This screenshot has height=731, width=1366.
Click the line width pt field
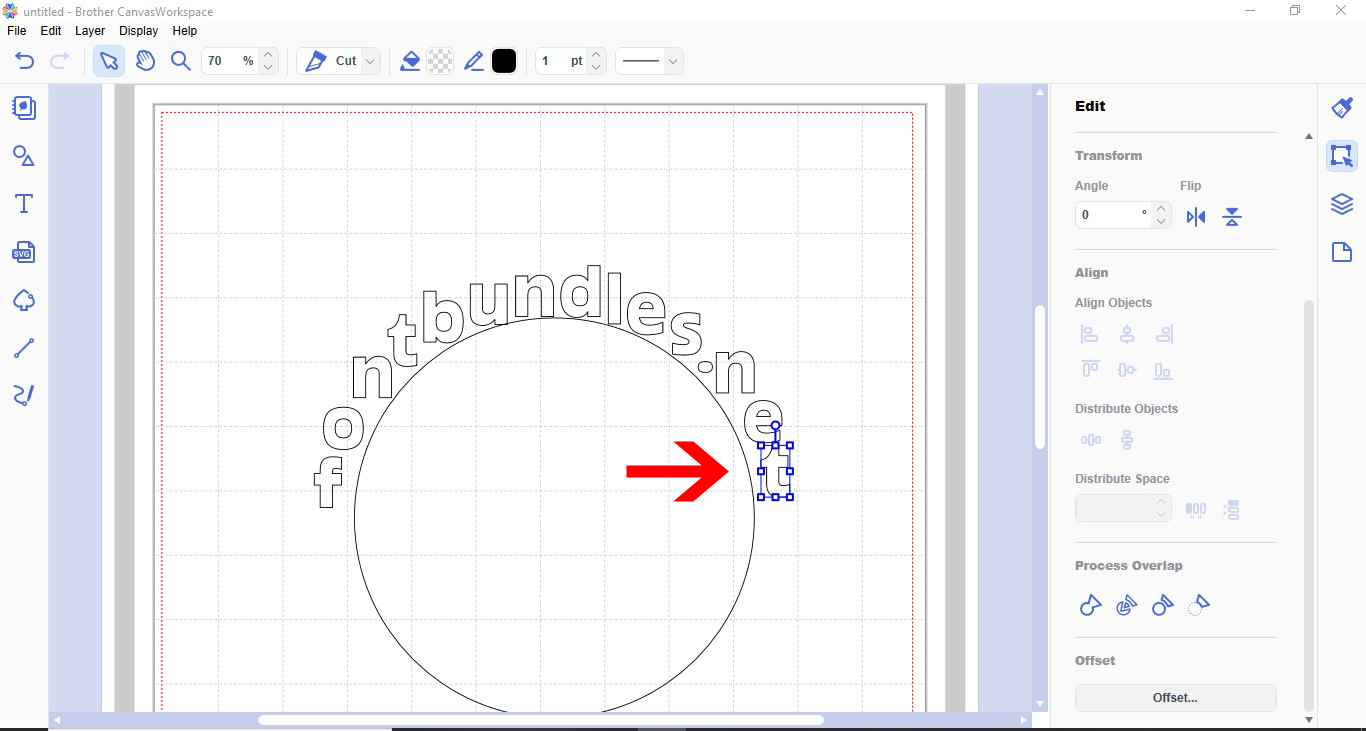[x=561, y=61]
